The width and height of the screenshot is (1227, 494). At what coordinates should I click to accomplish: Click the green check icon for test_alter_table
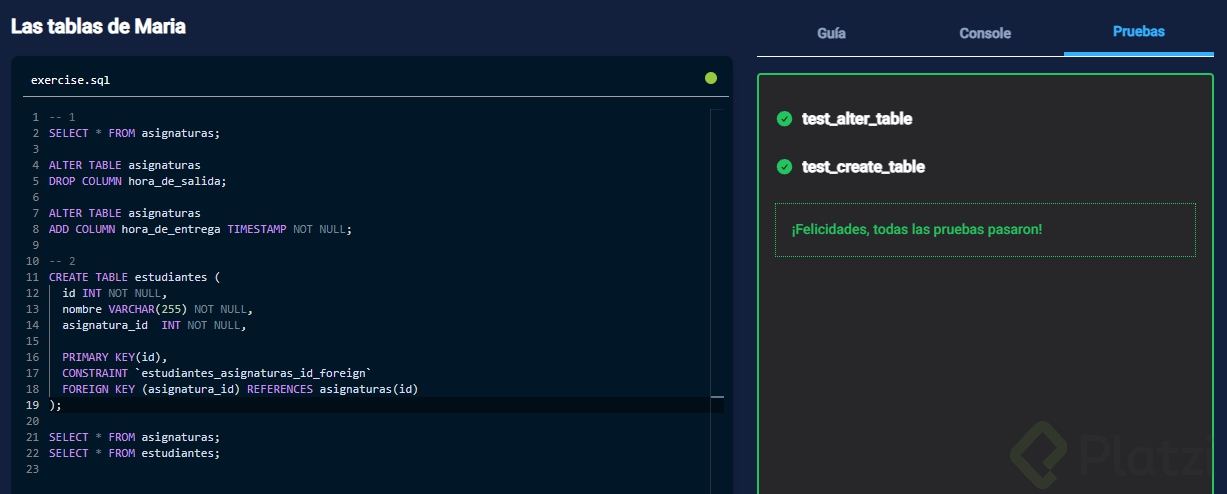[x=784, y=119]
